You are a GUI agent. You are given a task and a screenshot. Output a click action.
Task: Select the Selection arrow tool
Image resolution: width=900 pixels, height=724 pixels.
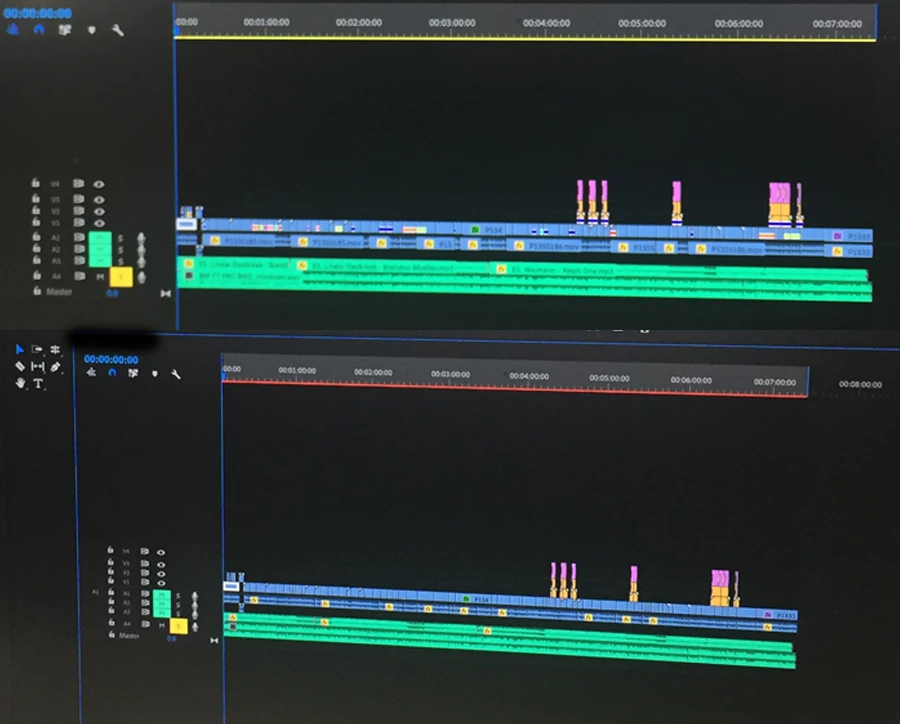(x=20, y=349)
